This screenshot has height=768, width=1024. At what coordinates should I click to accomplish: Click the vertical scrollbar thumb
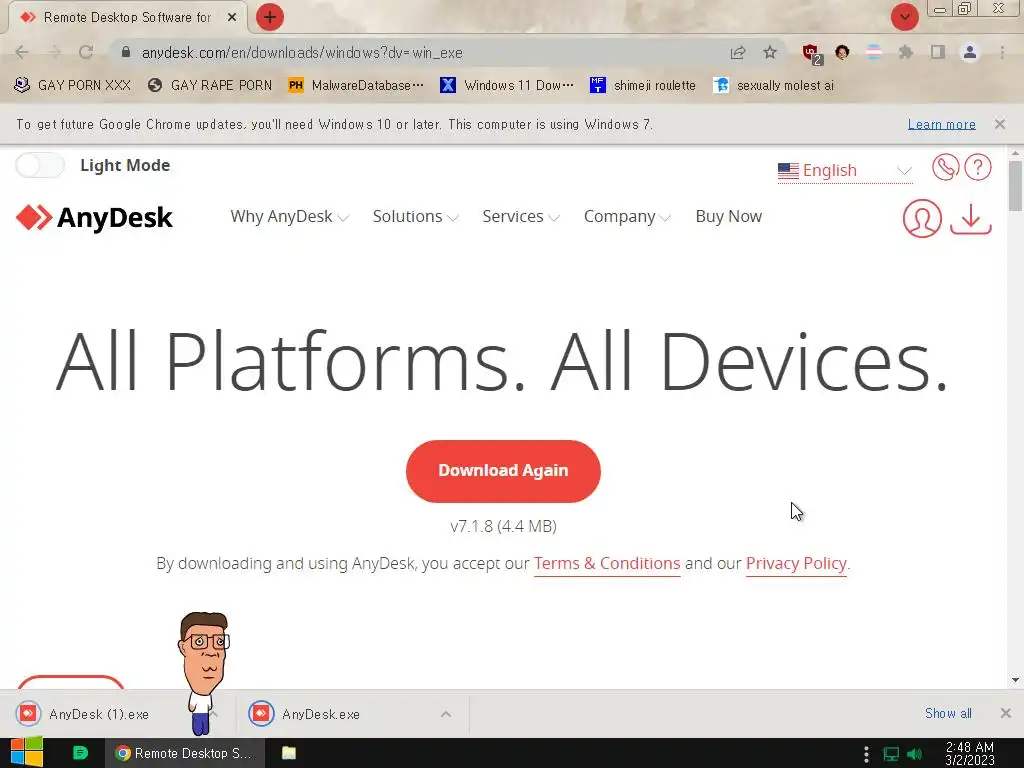click(x=1015, y=186)
